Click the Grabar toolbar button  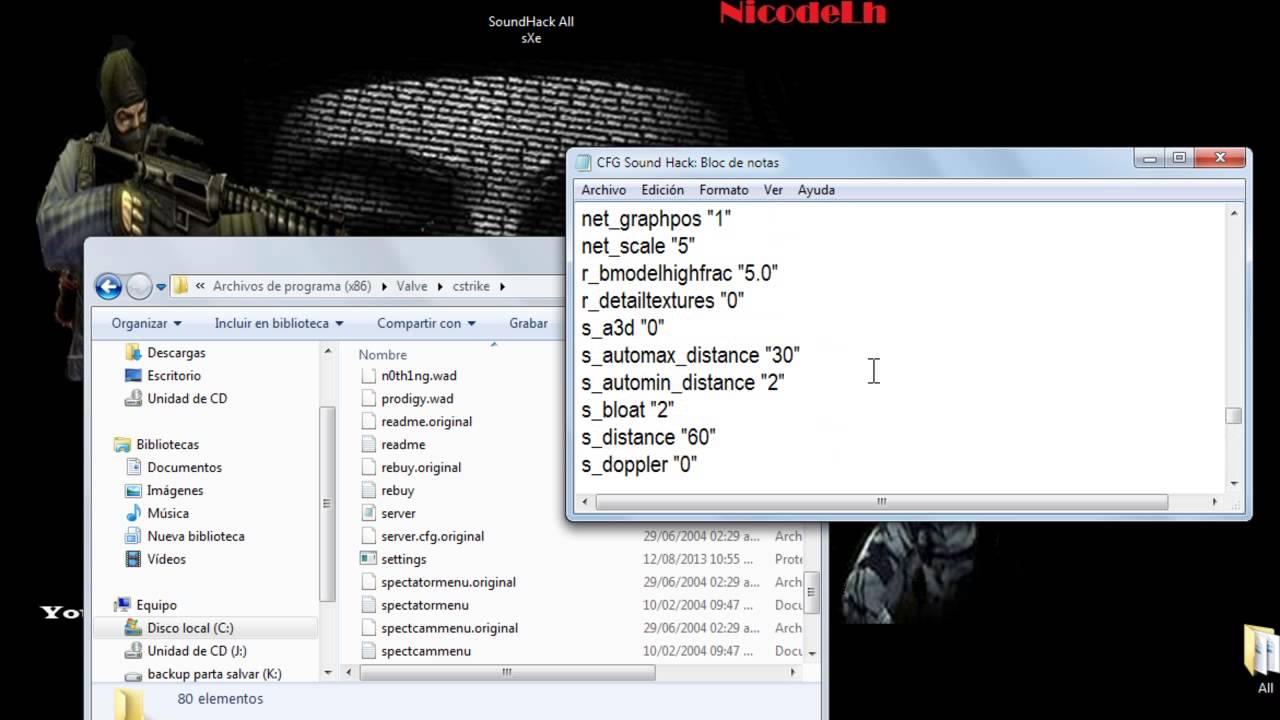528,323
